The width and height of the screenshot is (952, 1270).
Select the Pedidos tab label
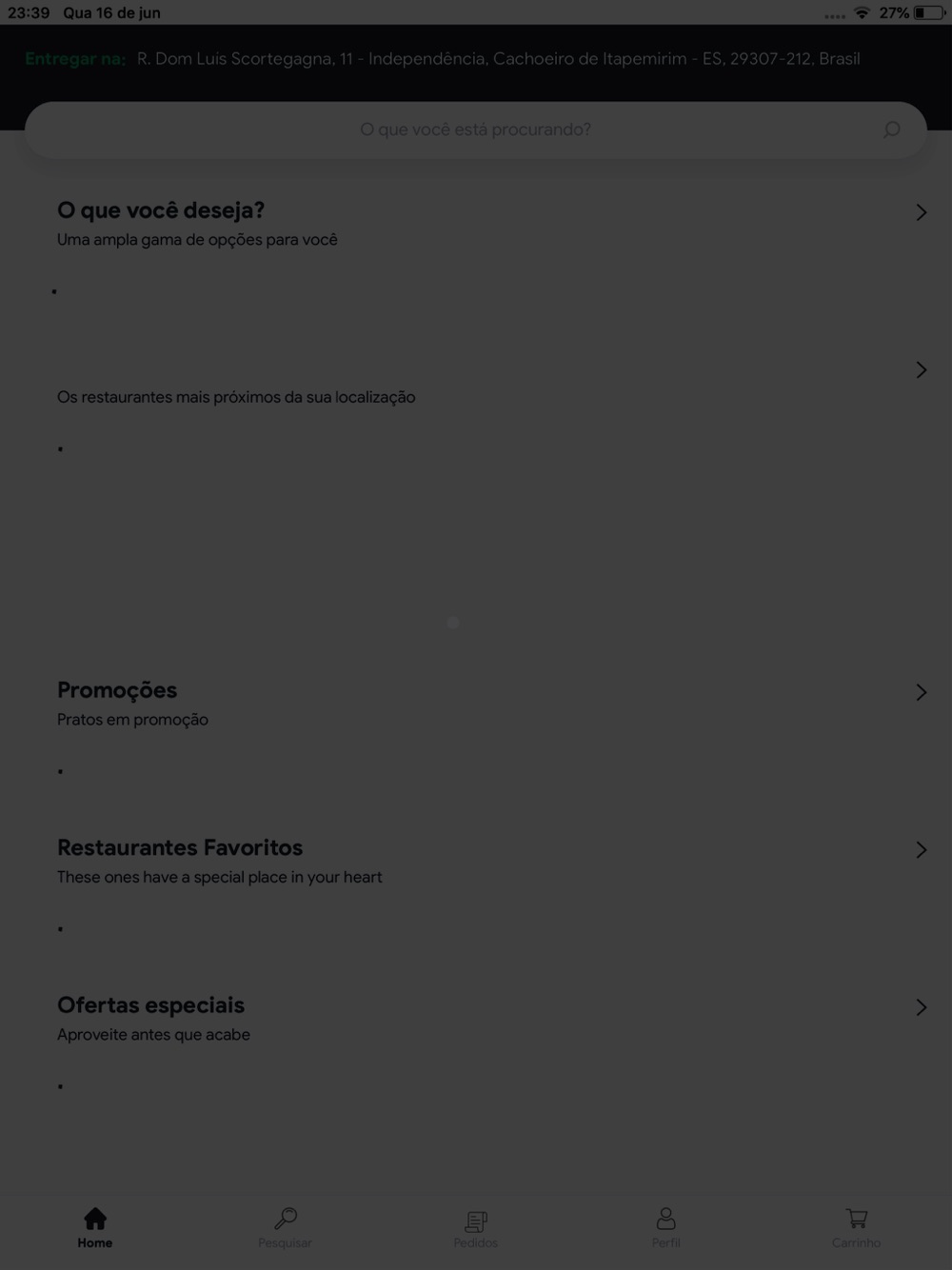click(x=476, y=1243)
